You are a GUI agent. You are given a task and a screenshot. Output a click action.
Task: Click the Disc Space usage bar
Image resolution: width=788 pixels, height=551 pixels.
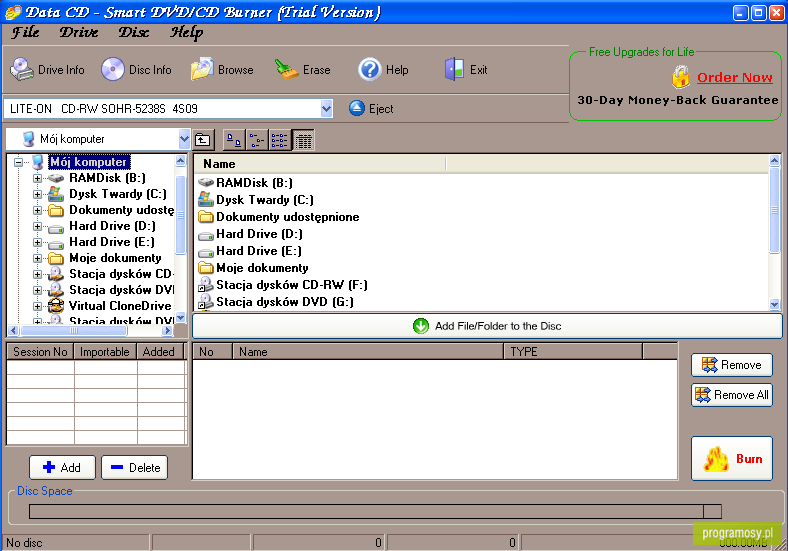point(375,511)
